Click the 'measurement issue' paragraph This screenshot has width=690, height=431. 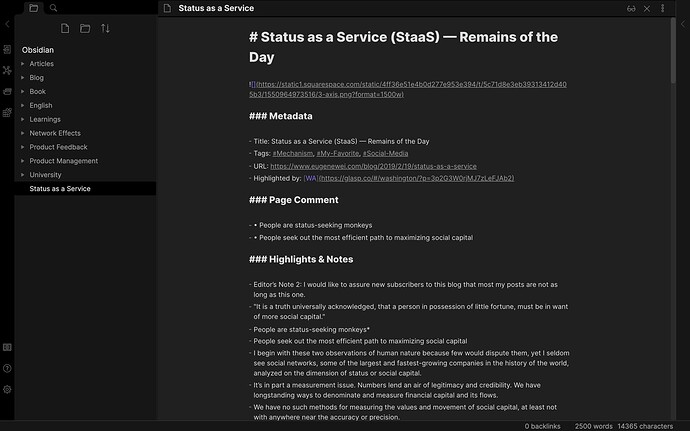click(x=397, y=390)
